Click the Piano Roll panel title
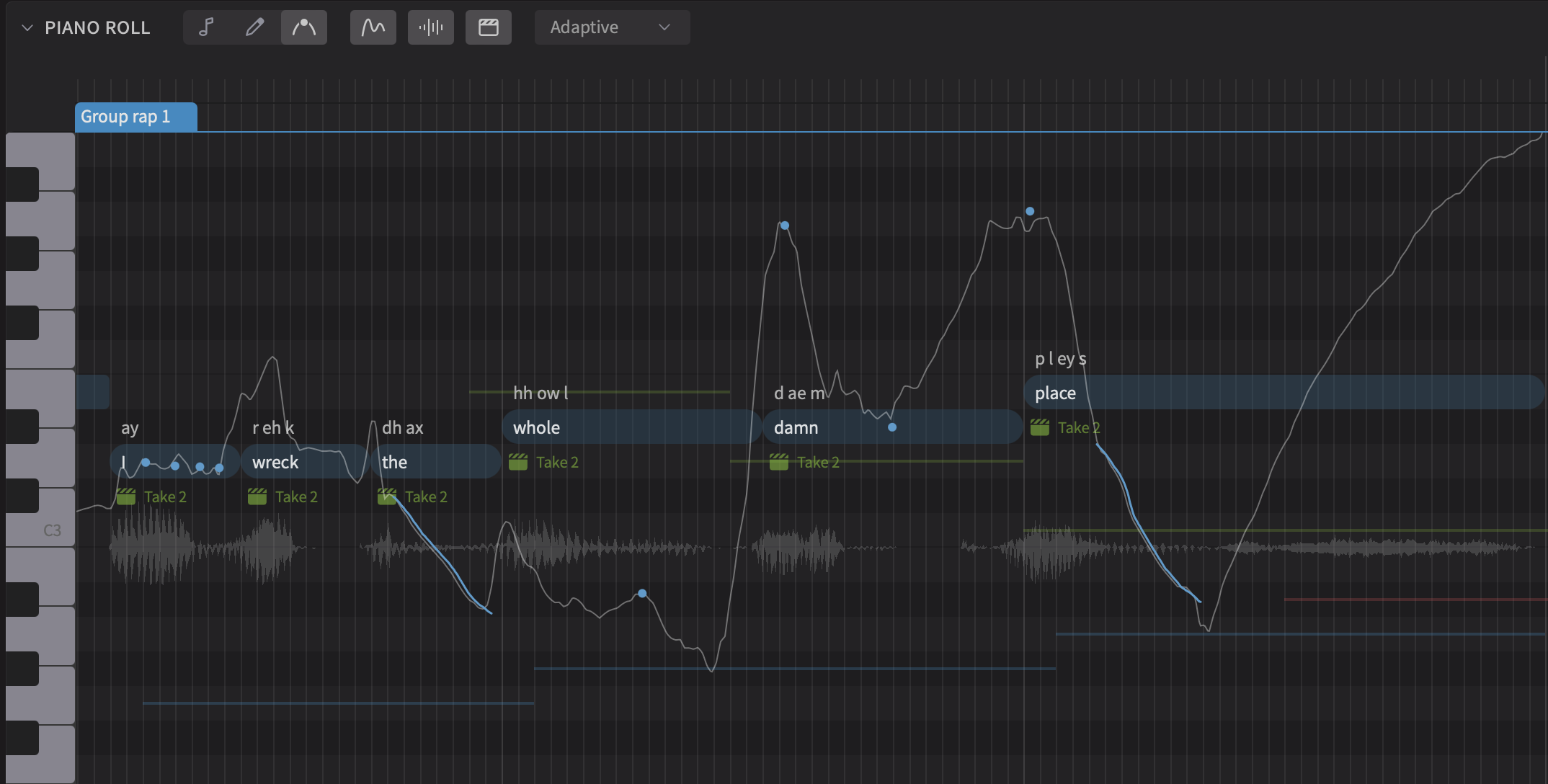Viewport: 1548px width, 784px height. (97, 27)
